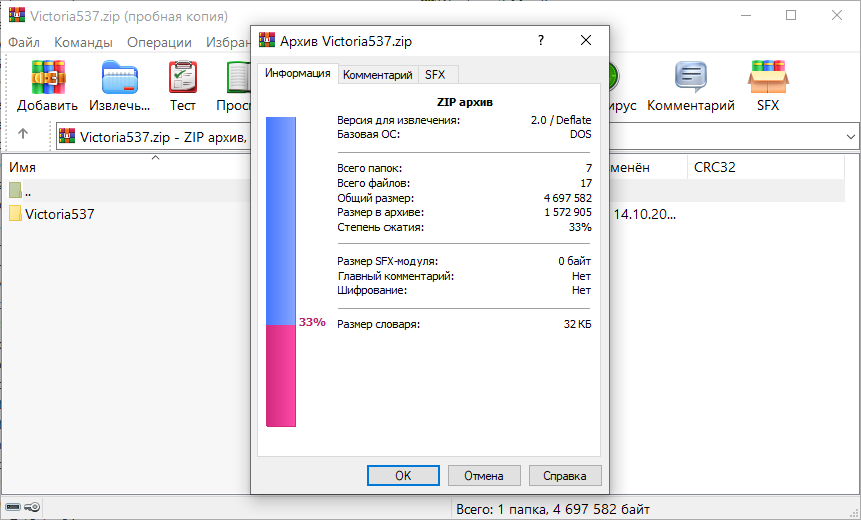Sort by Имя column header
Viewport: 861px width, 520px height.
pyautogui.click(x=126, y=167)
